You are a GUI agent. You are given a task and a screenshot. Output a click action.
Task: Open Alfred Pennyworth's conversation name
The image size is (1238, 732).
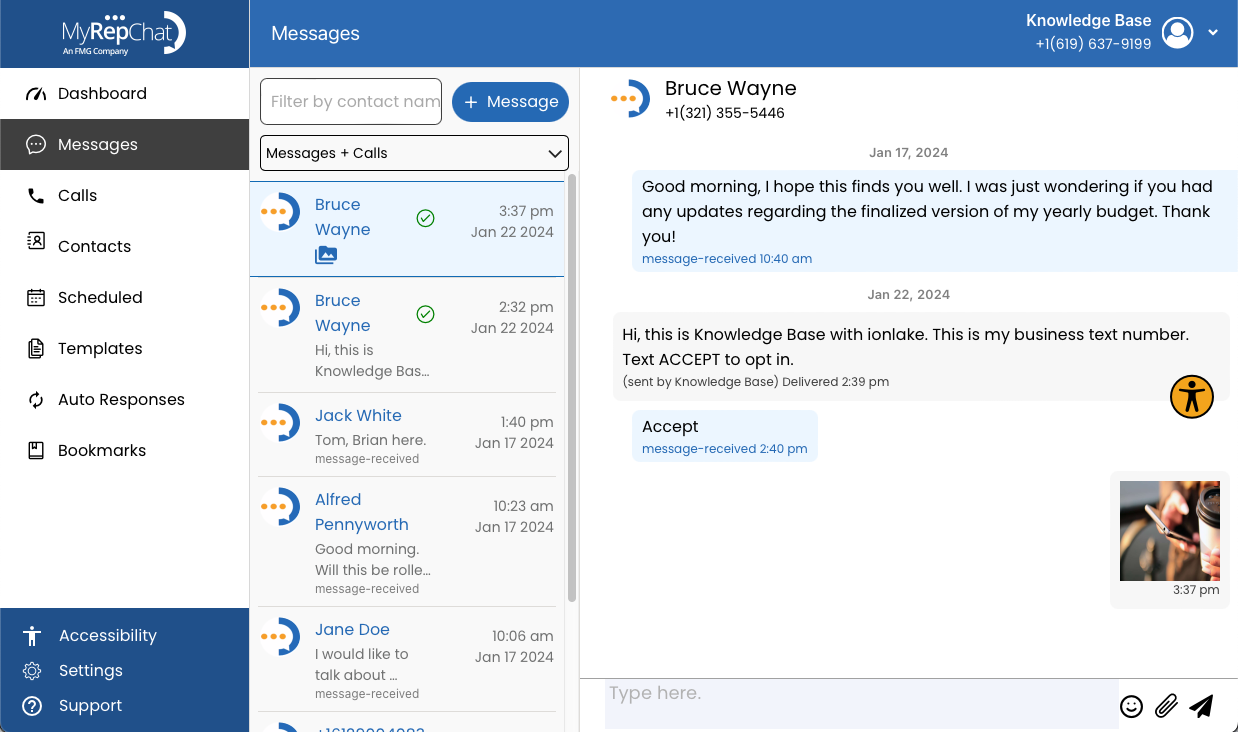click(361, 512)
